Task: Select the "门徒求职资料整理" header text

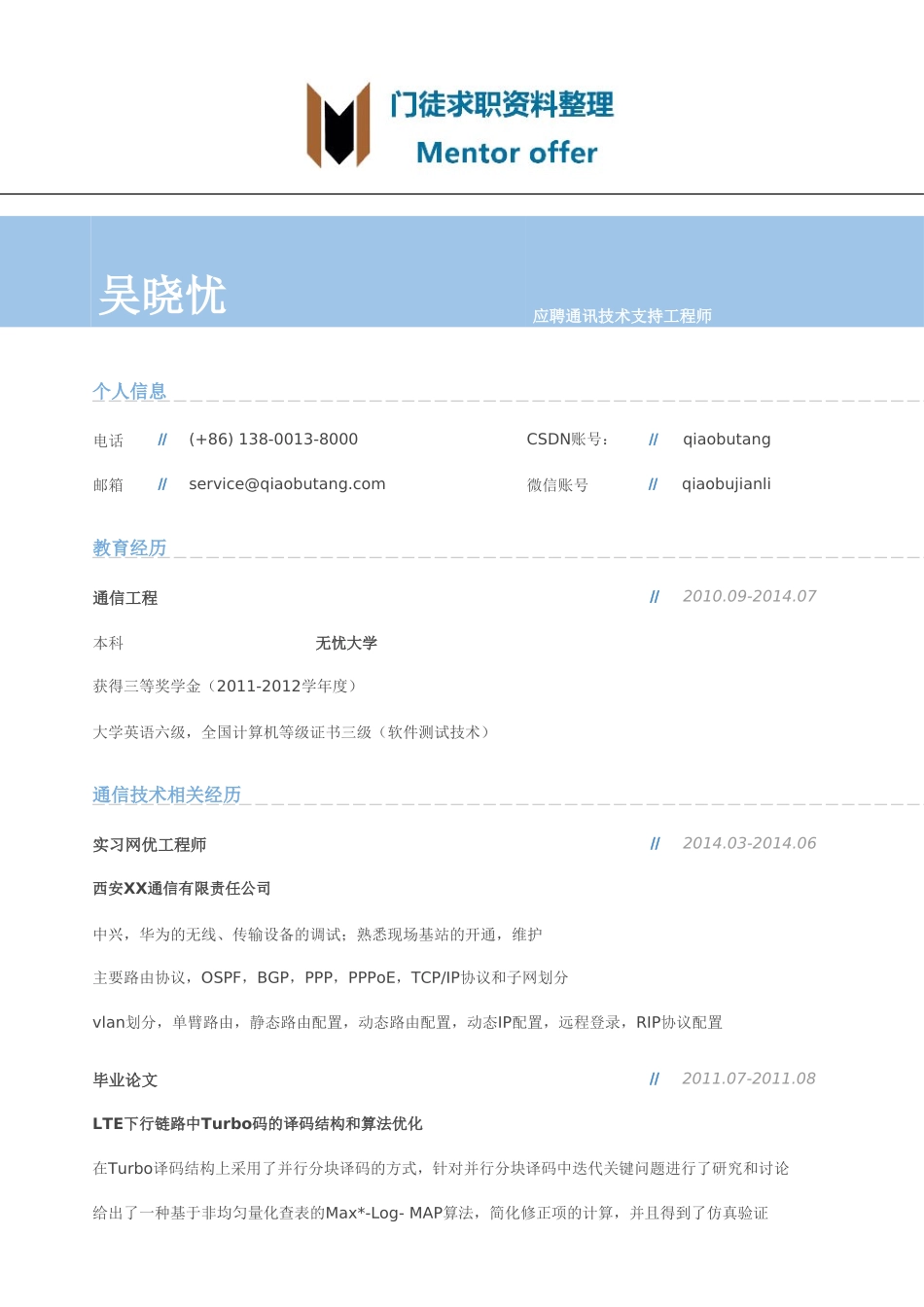Action: [x=502, y=107]
